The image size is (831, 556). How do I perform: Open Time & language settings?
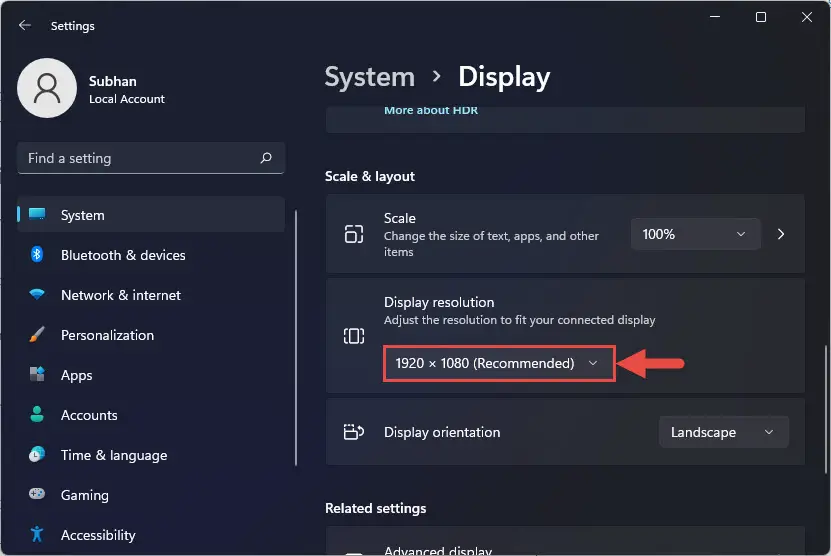(x=151, y=455)
